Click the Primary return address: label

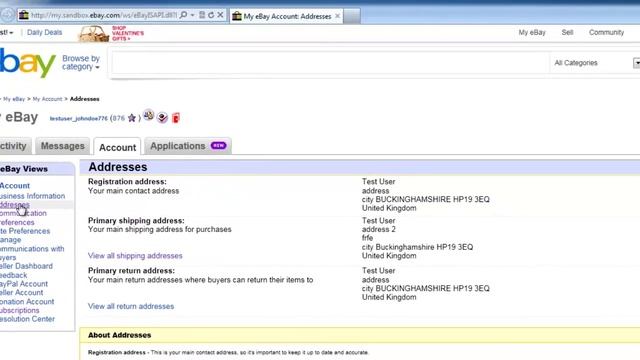click(131, 271)
